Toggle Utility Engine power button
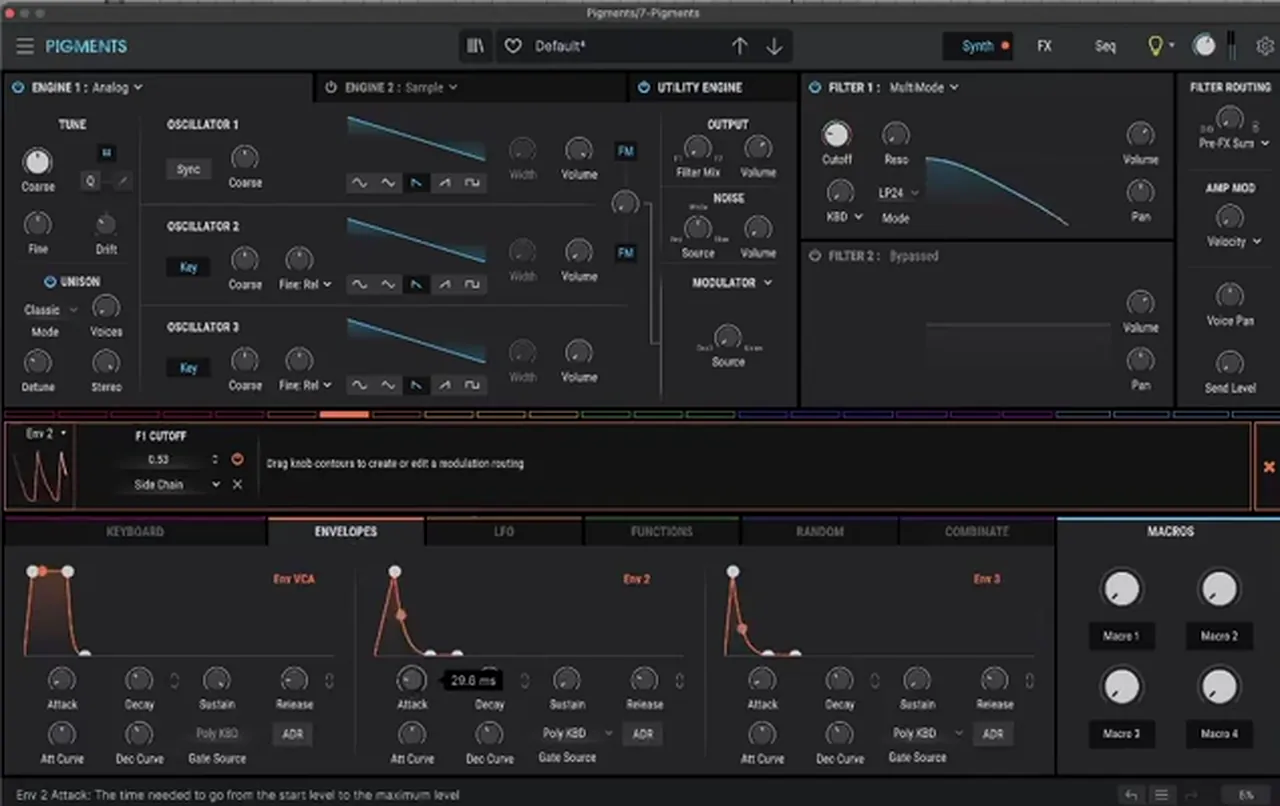Image resolution: width=1280 pixels, height=806 pixels. click(643, 88)
